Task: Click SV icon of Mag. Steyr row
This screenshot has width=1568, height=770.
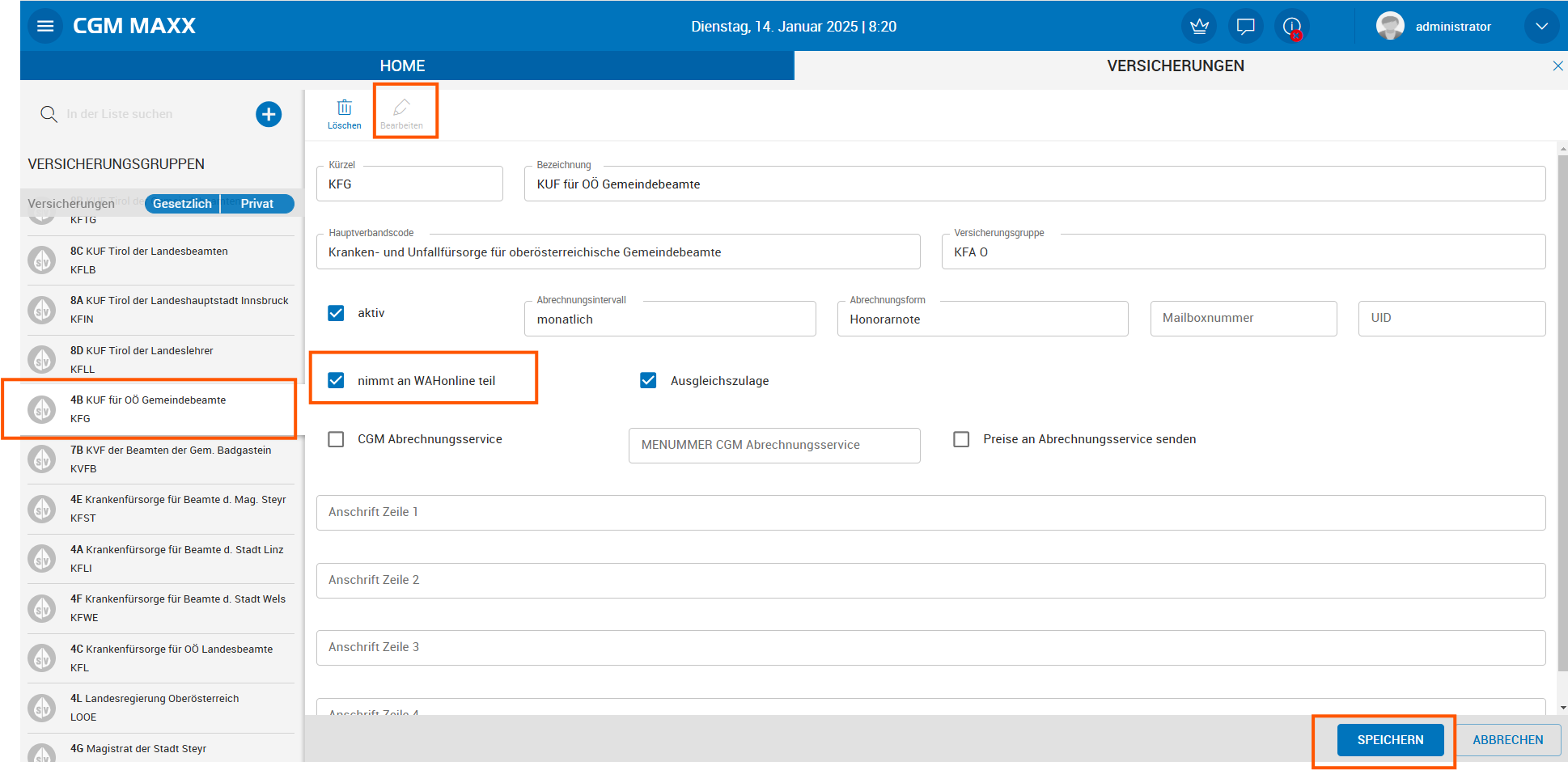Action: tap(42, 509)
